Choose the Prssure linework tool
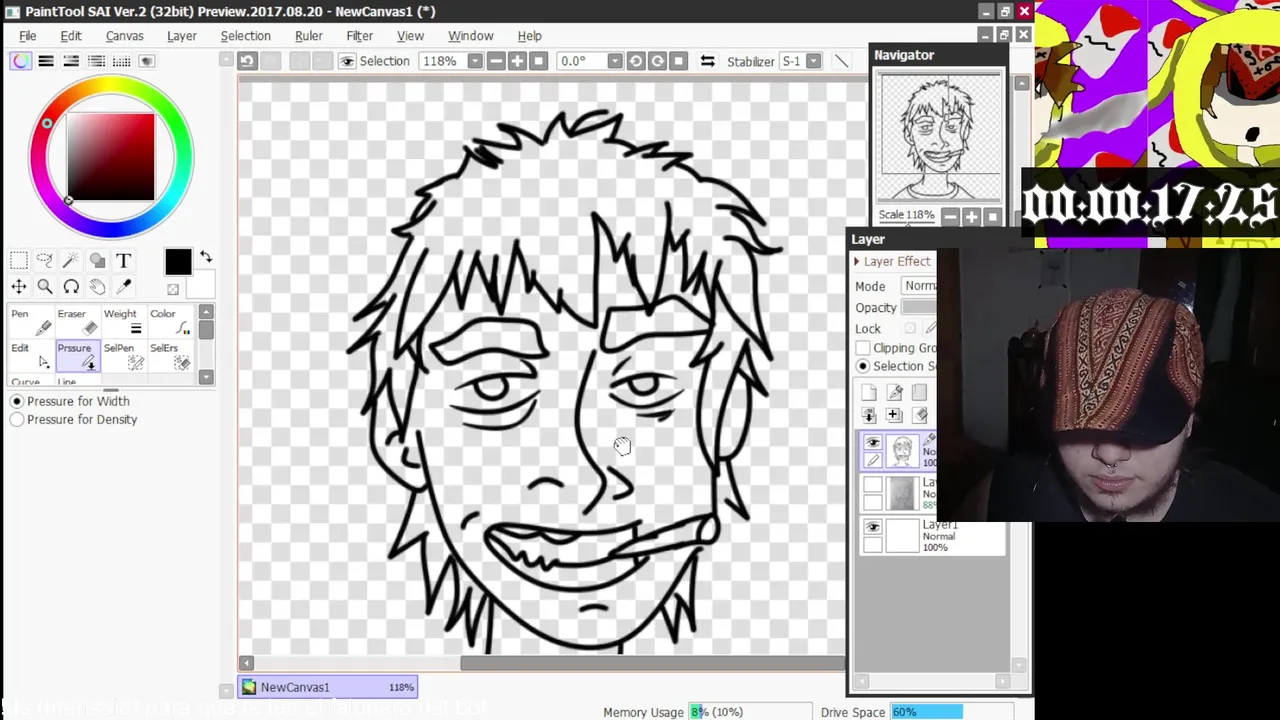Image resolution: width=1280 pixels, height=720 pixels. coord(76,356)
